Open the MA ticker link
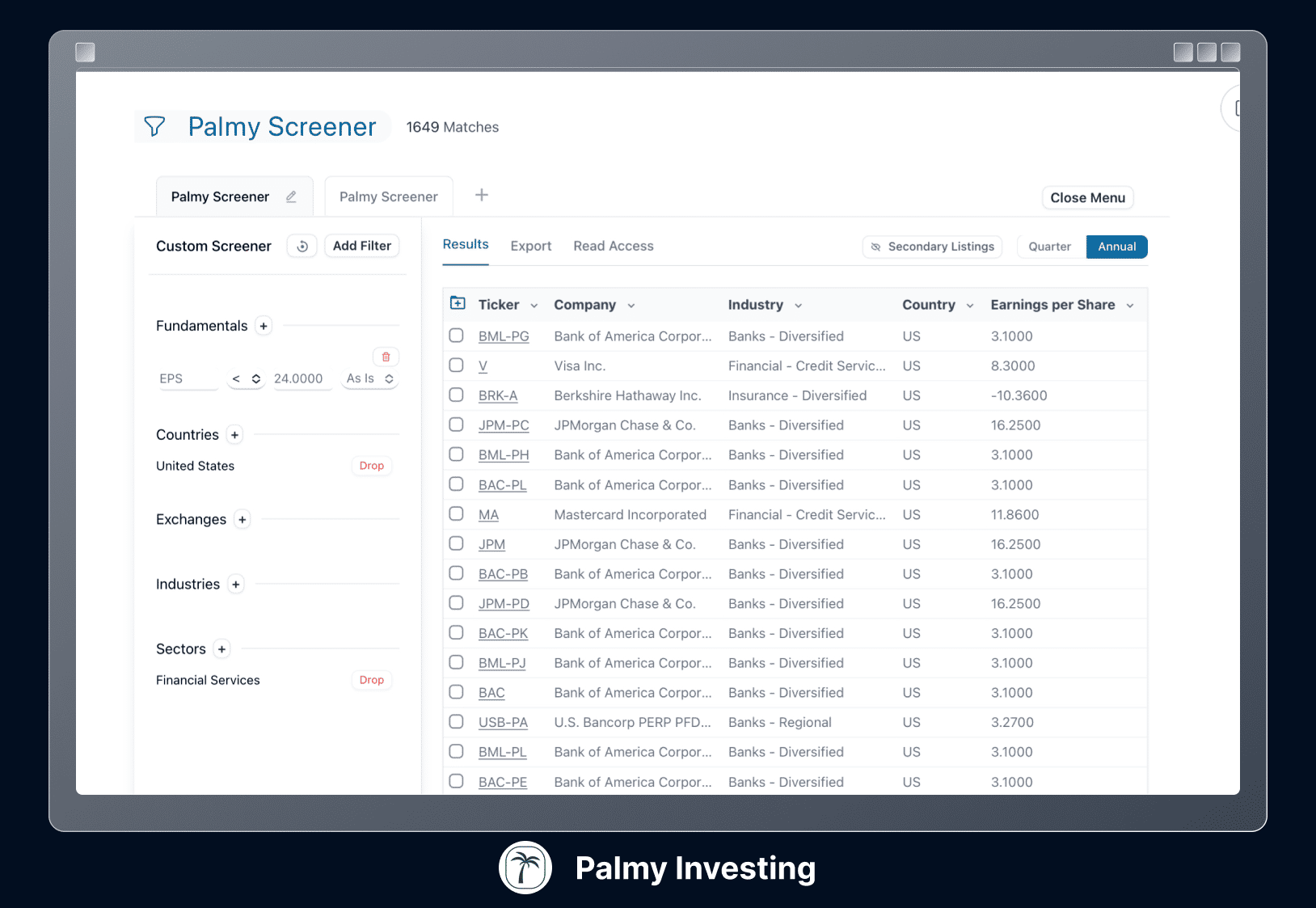 coord(488,514)
